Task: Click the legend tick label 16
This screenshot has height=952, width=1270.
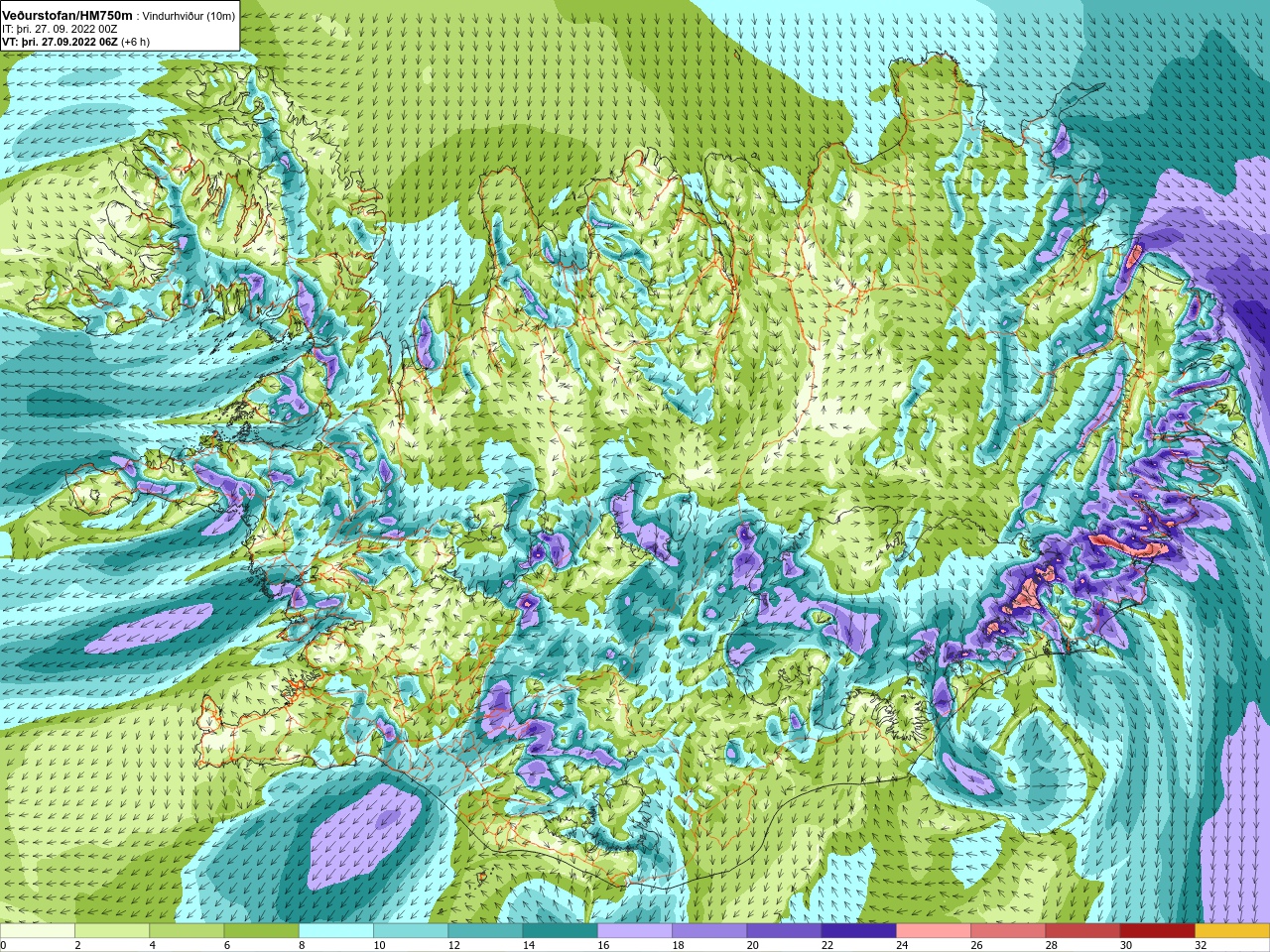Action: (603, 946)
